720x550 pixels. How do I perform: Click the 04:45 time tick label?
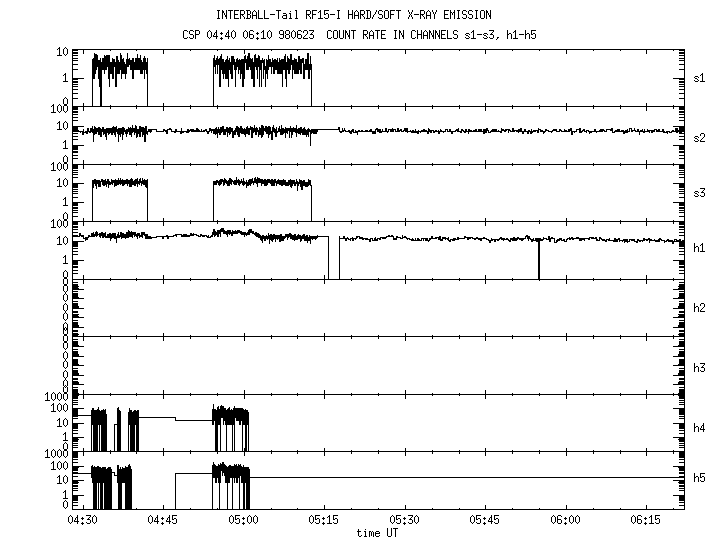(x=163, y=521)
